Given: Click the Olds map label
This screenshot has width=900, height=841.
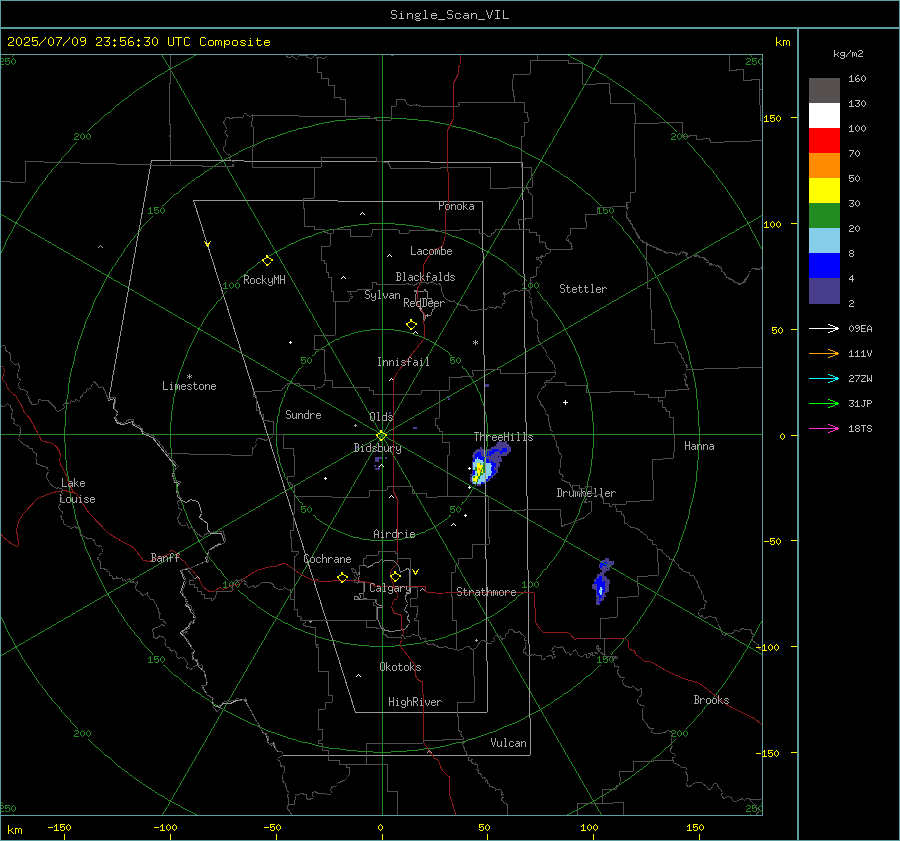Looking at the screenshot, I should pos(381,417).
